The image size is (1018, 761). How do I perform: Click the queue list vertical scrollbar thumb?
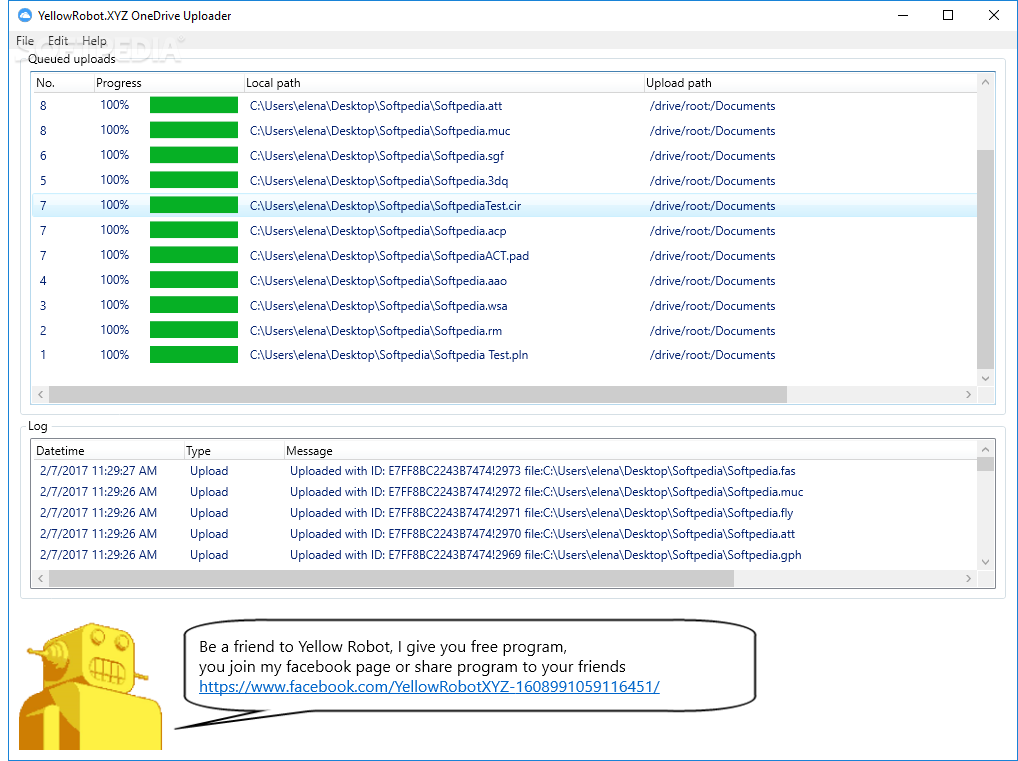tap(986, 259)
